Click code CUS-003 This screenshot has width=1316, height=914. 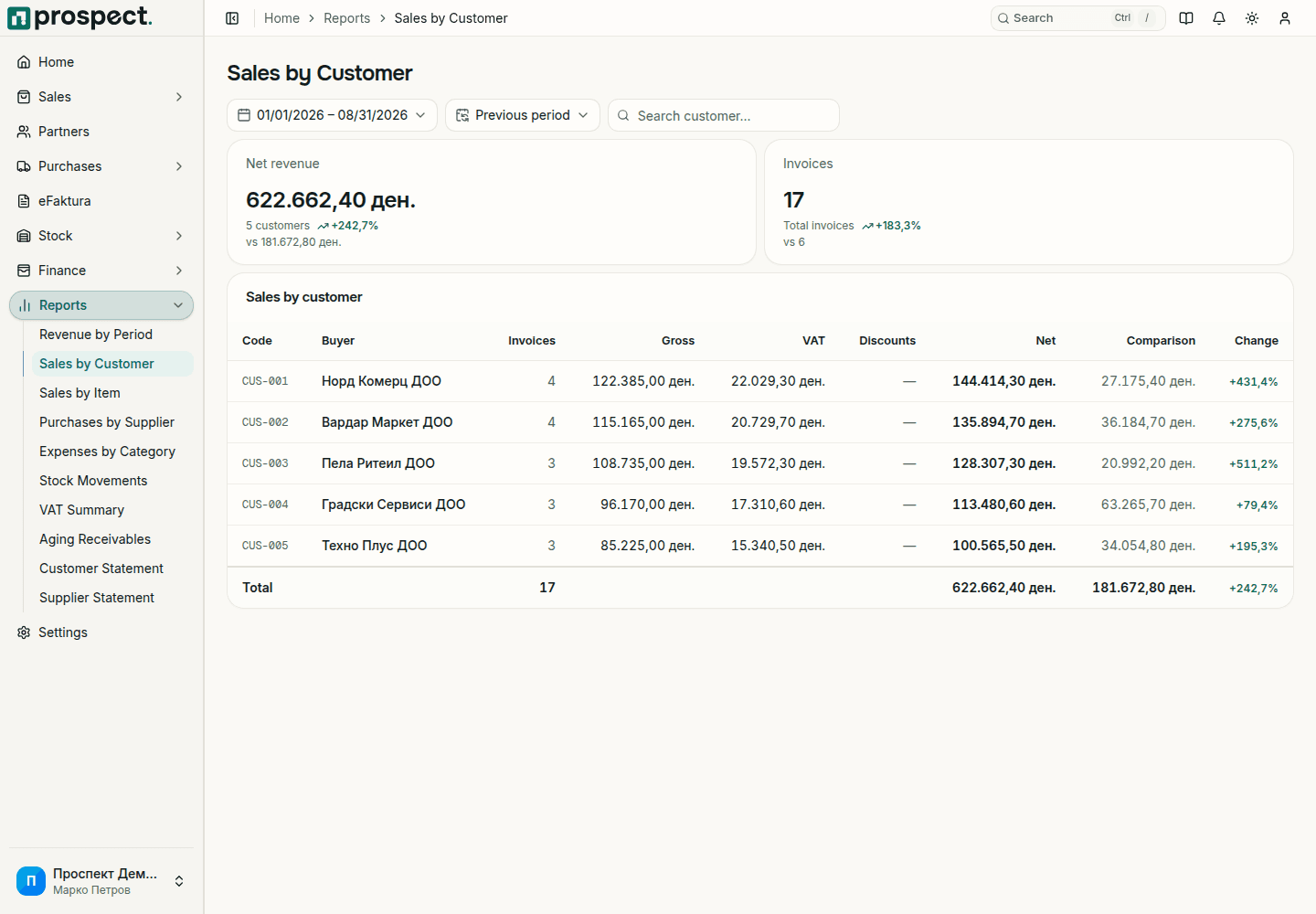pos(265,463)
